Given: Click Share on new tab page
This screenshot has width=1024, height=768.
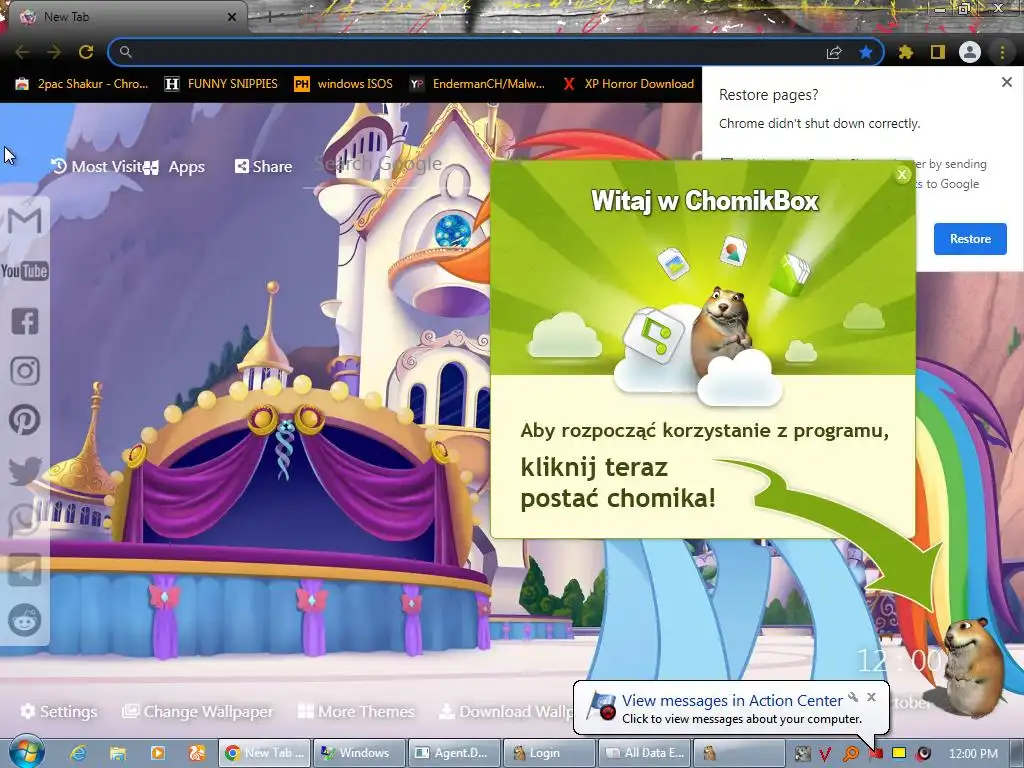Looking at the screenshot, I should [263, 167].
